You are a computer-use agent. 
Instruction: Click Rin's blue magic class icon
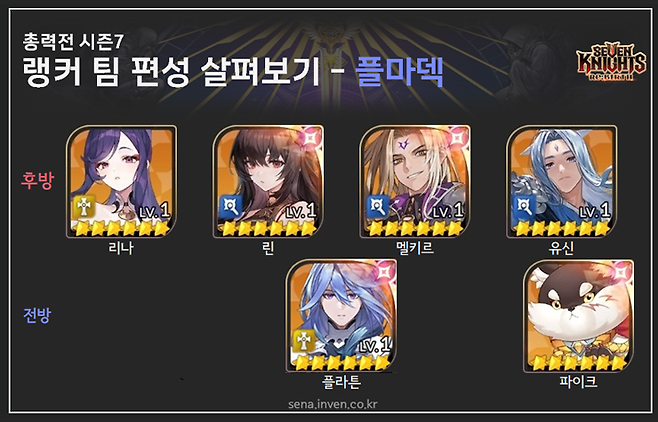point(231,207)
